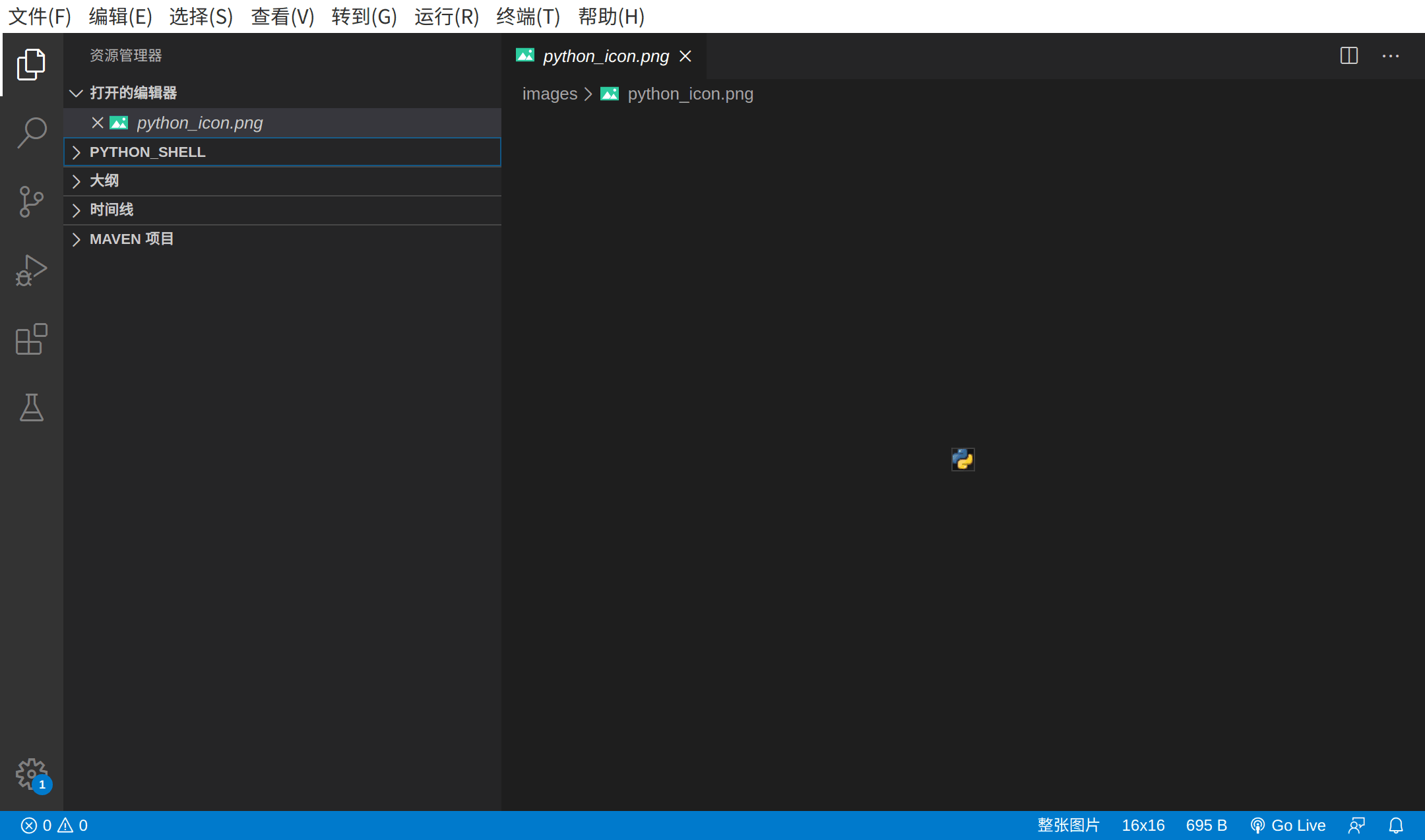Select python_icon.png in open editors list

point(282,123)
